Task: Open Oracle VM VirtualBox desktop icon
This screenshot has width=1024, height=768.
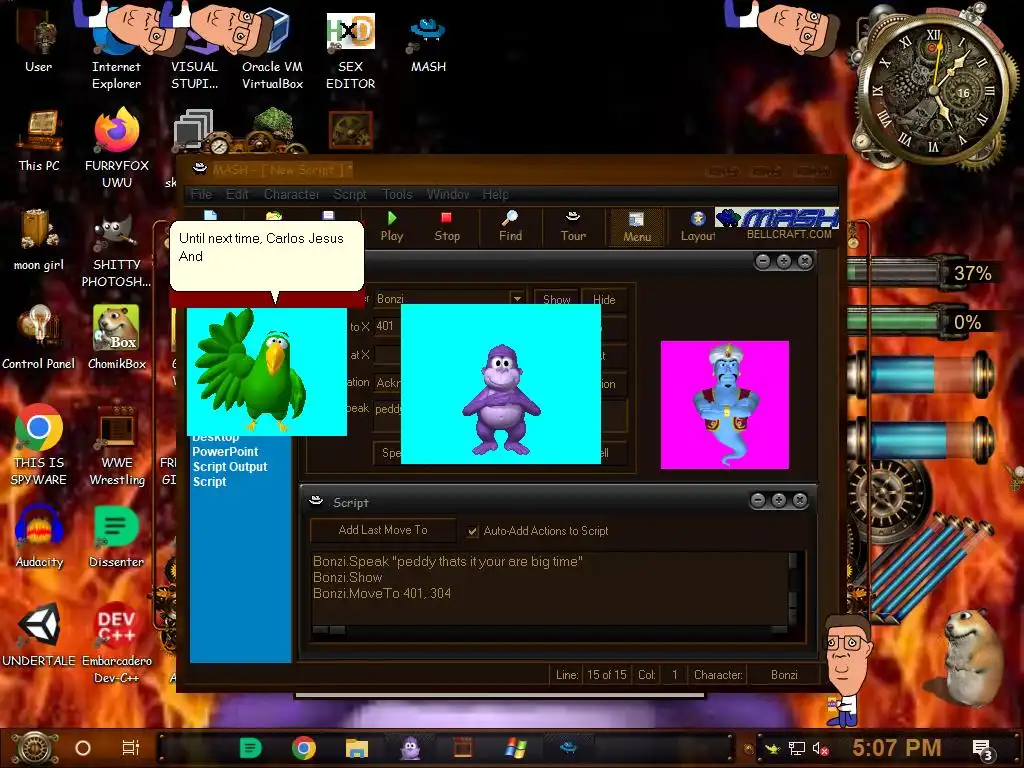Action: tap(272, 49)
